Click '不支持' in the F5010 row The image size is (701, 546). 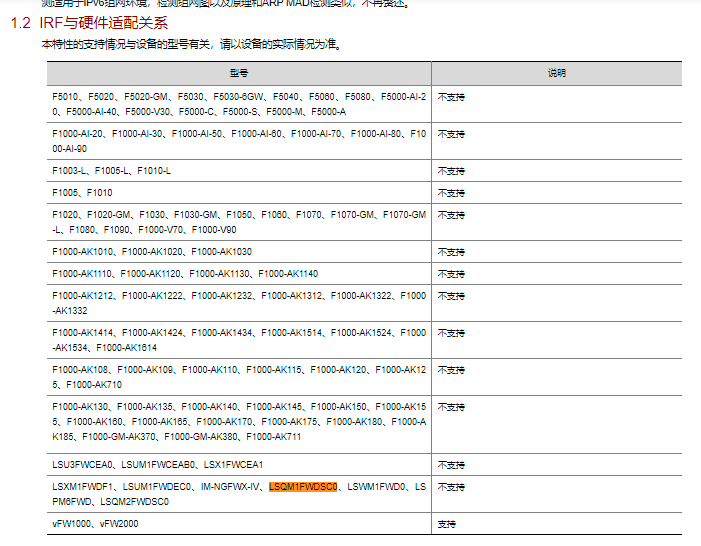[x=451, y=97]
